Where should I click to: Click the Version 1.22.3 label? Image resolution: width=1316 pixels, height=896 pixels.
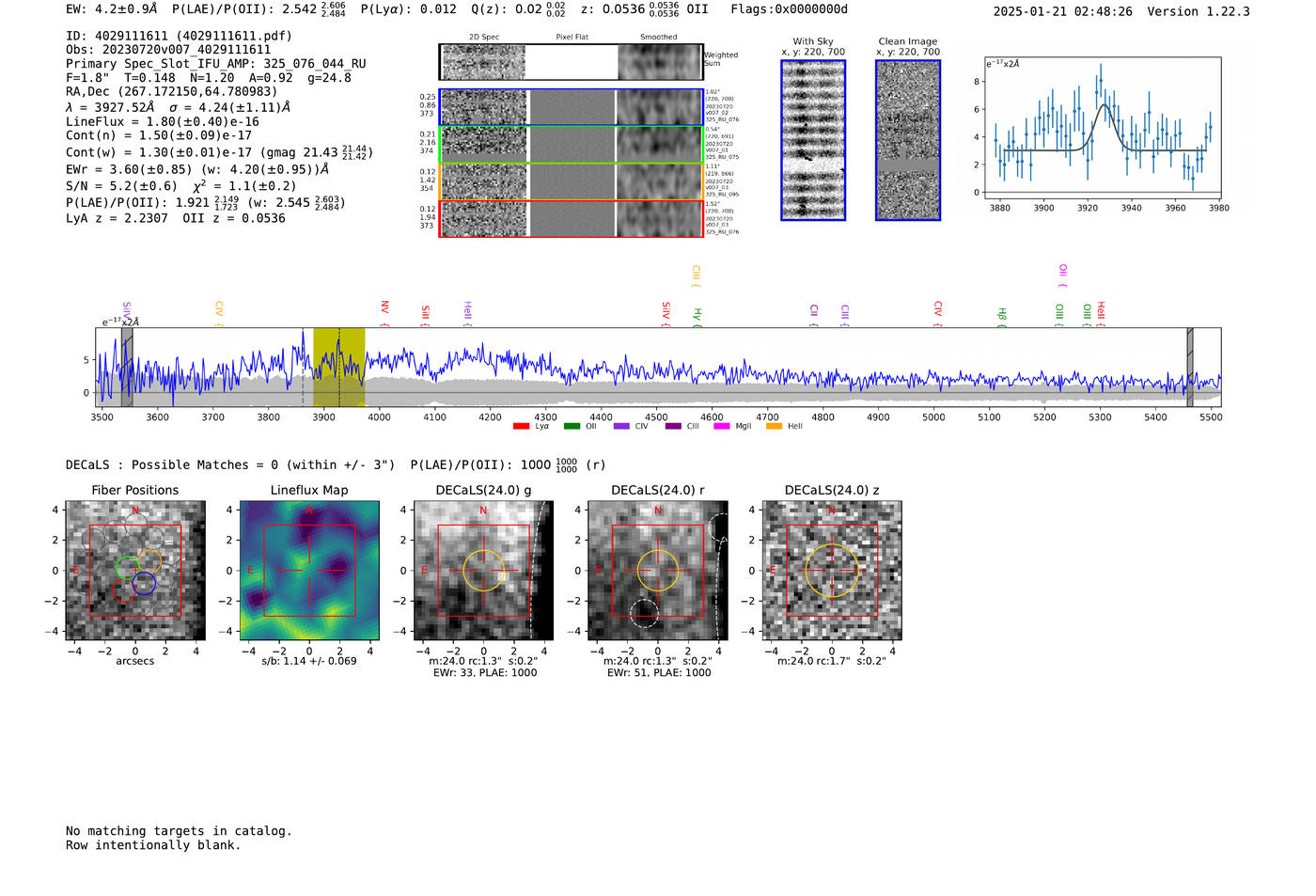[1198, 12]
